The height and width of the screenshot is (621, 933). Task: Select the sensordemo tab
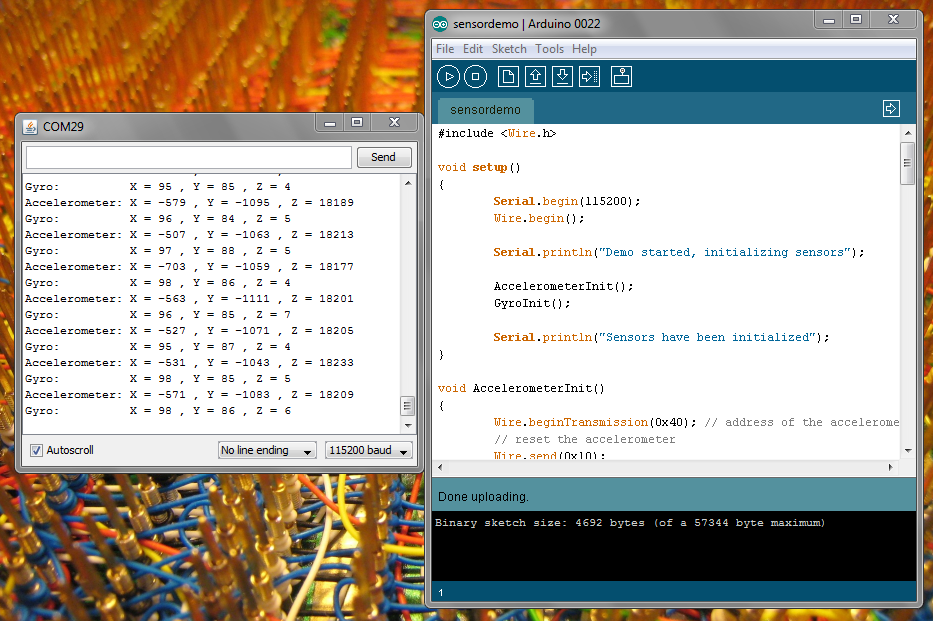pyautogui.click(x=485, y=109)
